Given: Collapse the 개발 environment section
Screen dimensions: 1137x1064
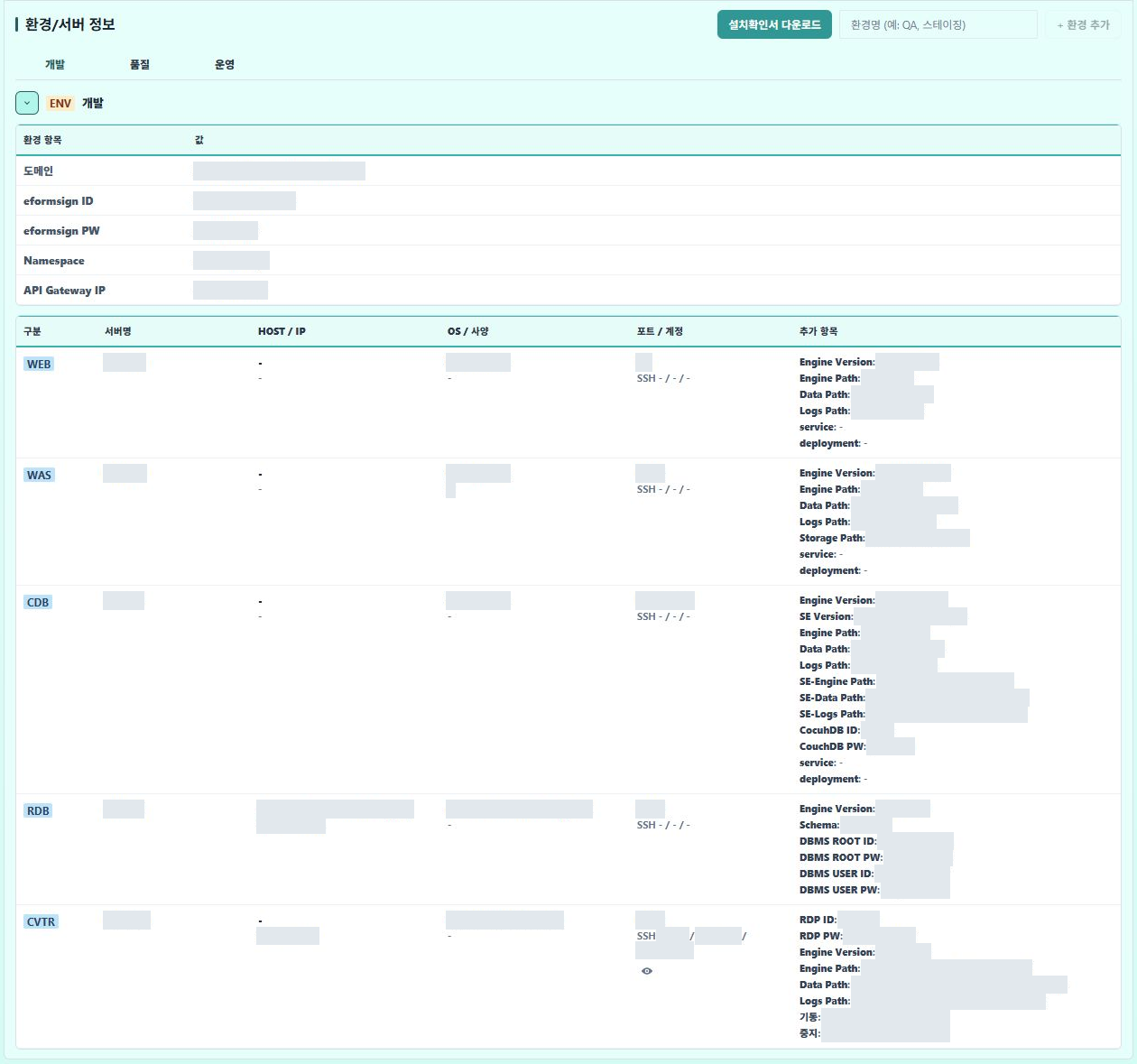Looking at the screenshot, I should (27, 103).
